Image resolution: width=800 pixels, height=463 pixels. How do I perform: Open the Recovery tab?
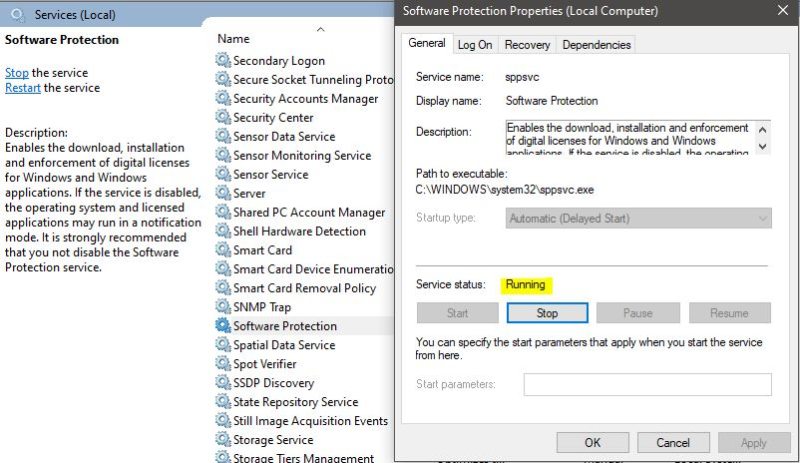527,45
